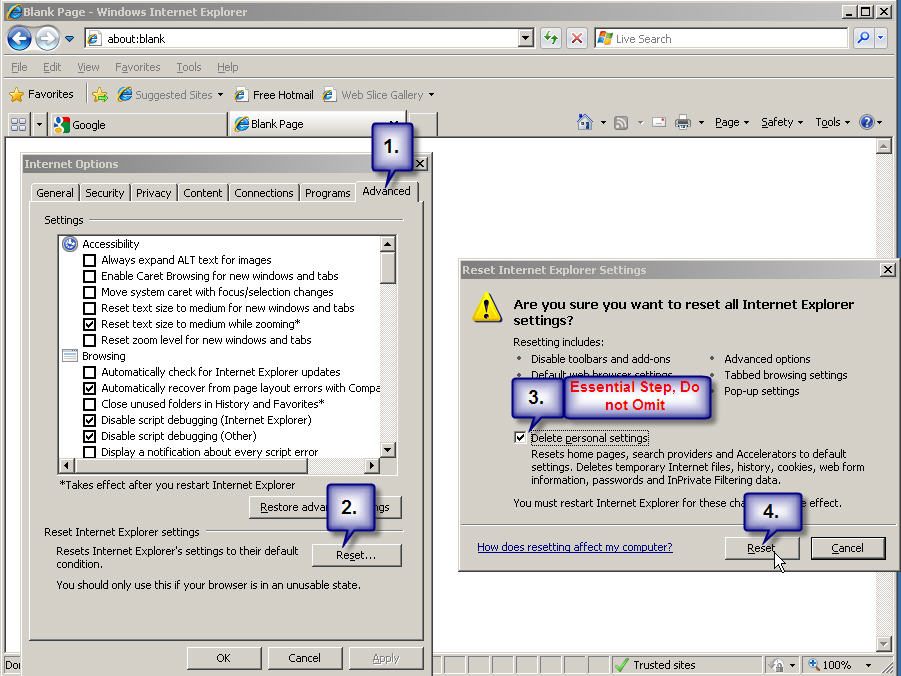The height and width of the screenshot is (676, 901).
Task: Open the recent pages dropdown next to Forward
Action: pos(70,39)
